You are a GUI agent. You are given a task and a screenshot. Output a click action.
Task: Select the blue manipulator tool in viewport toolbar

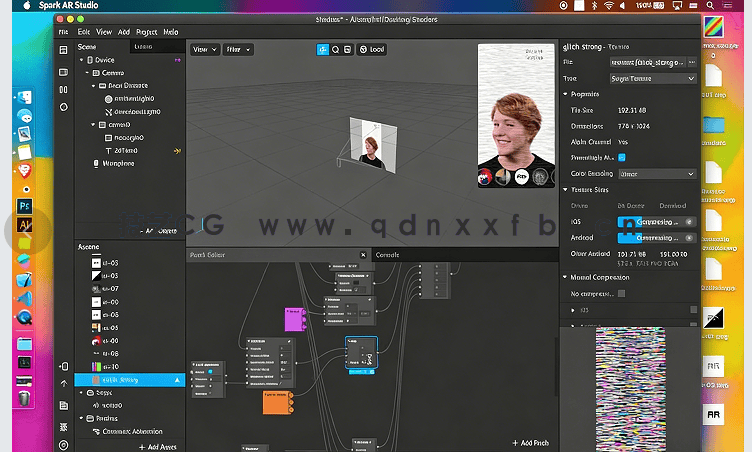click(x=323, y=49)
